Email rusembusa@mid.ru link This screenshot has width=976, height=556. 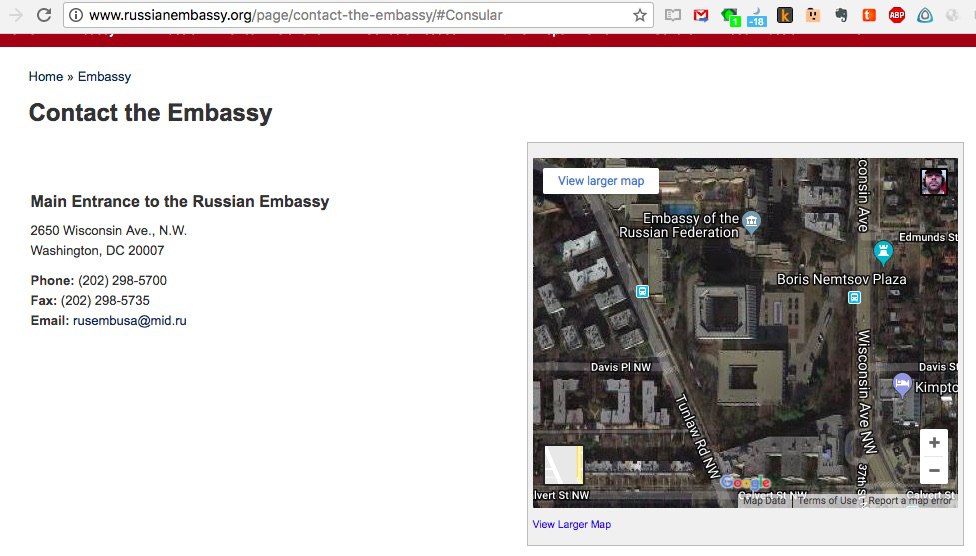point(129,321)
